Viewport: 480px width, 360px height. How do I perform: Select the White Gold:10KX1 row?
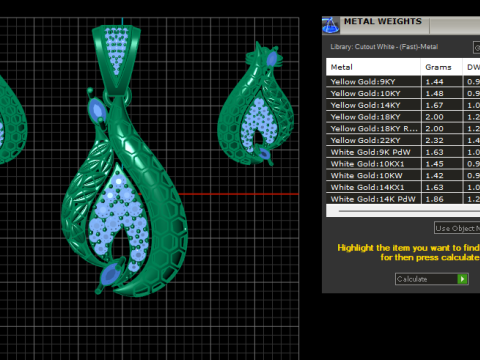point(403,164)
